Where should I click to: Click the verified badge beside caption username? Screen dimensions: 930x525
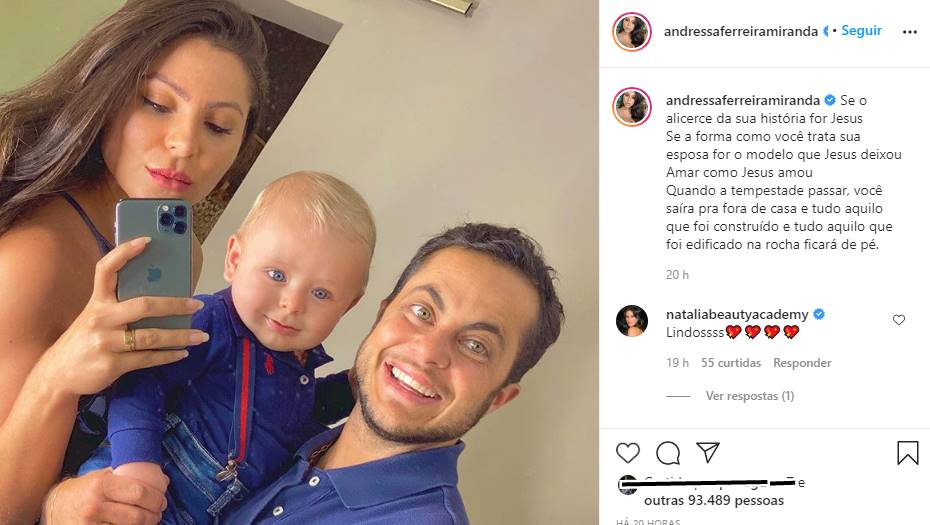(830, 100)
